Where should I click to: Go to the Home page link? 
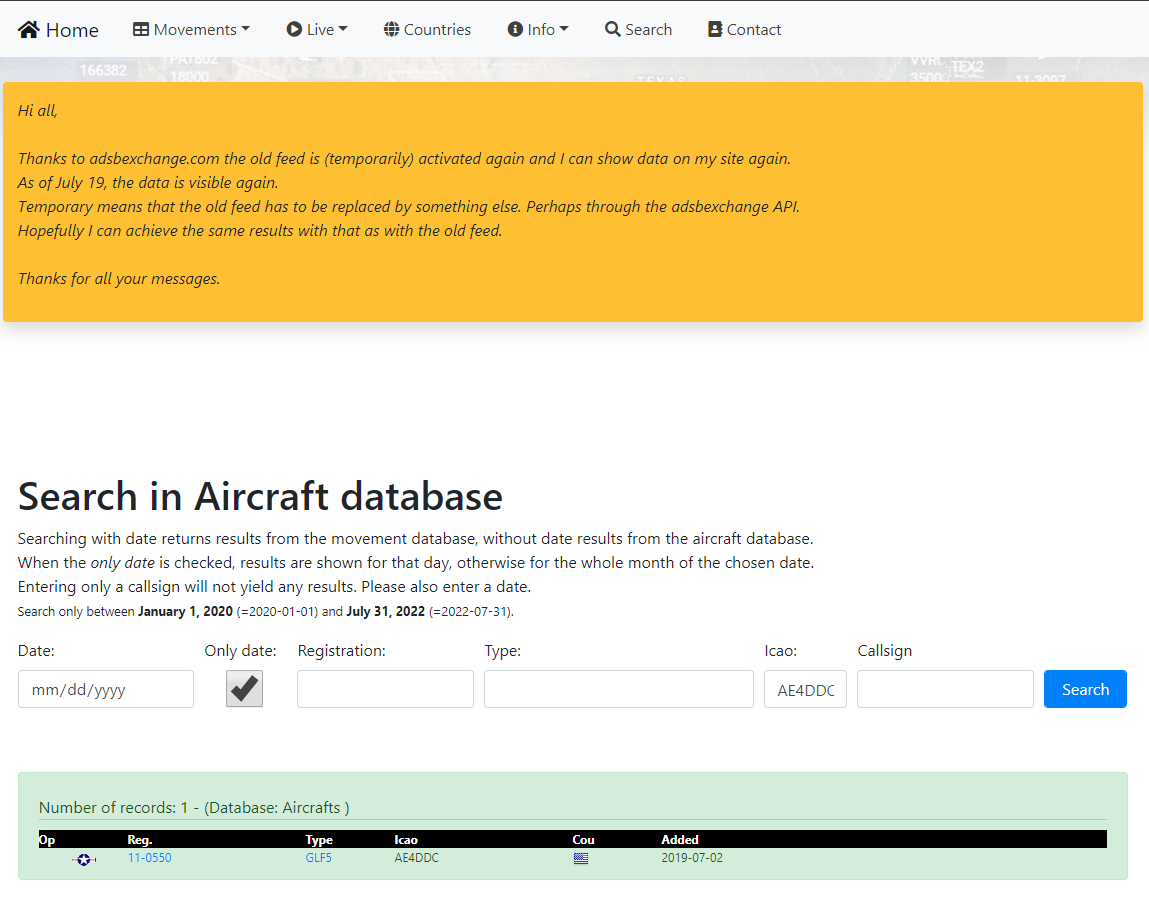pos(58,29)
